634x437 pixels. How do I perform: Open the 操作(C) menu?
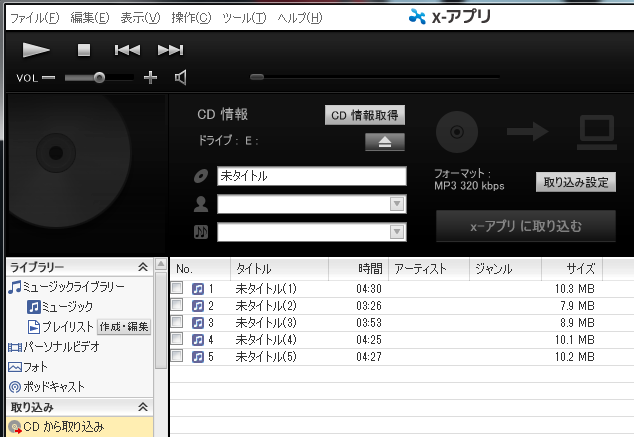(191, 18)
